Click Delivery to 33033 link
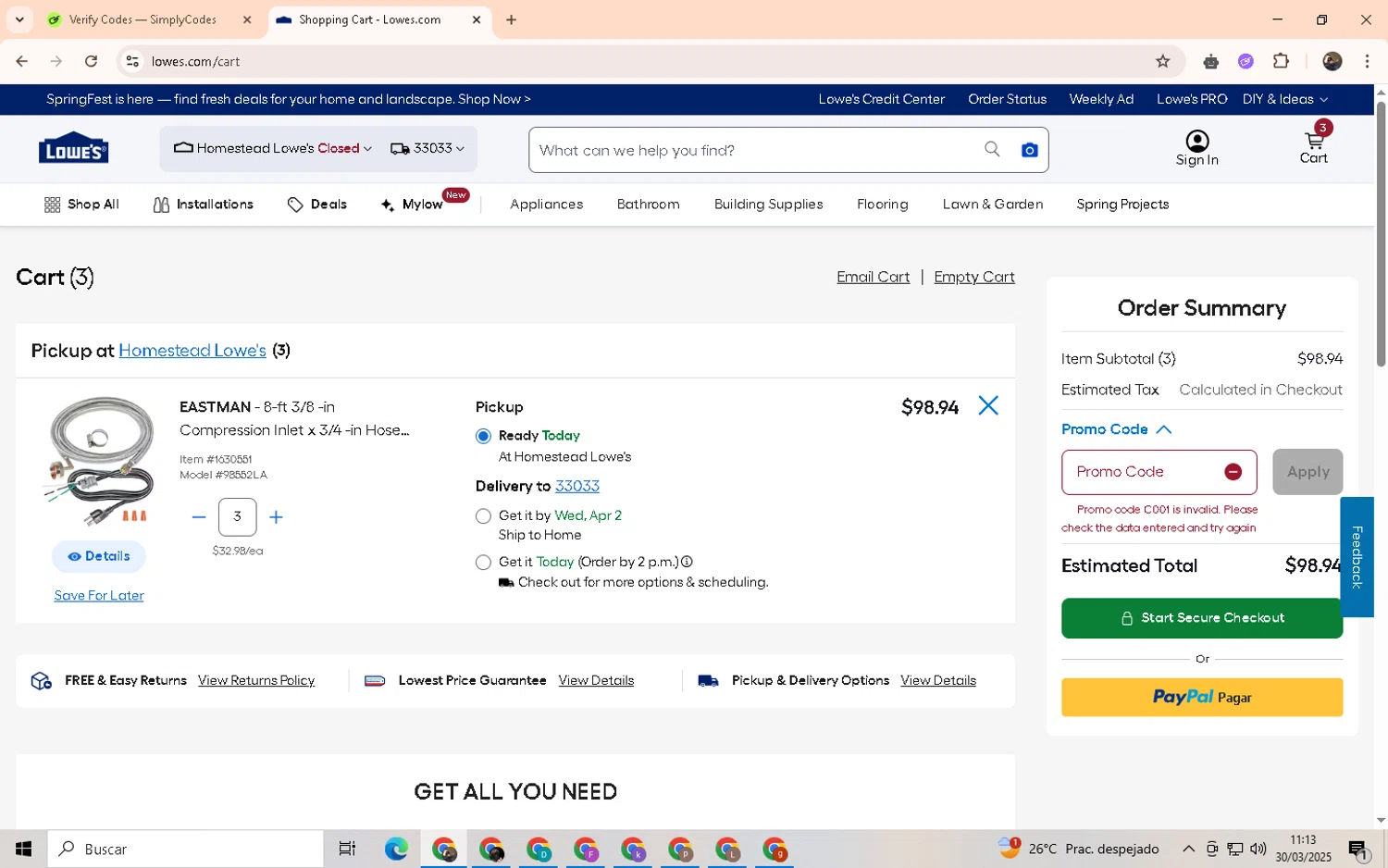The height and width of the screenshot is (868, 1388). [576, 487]
